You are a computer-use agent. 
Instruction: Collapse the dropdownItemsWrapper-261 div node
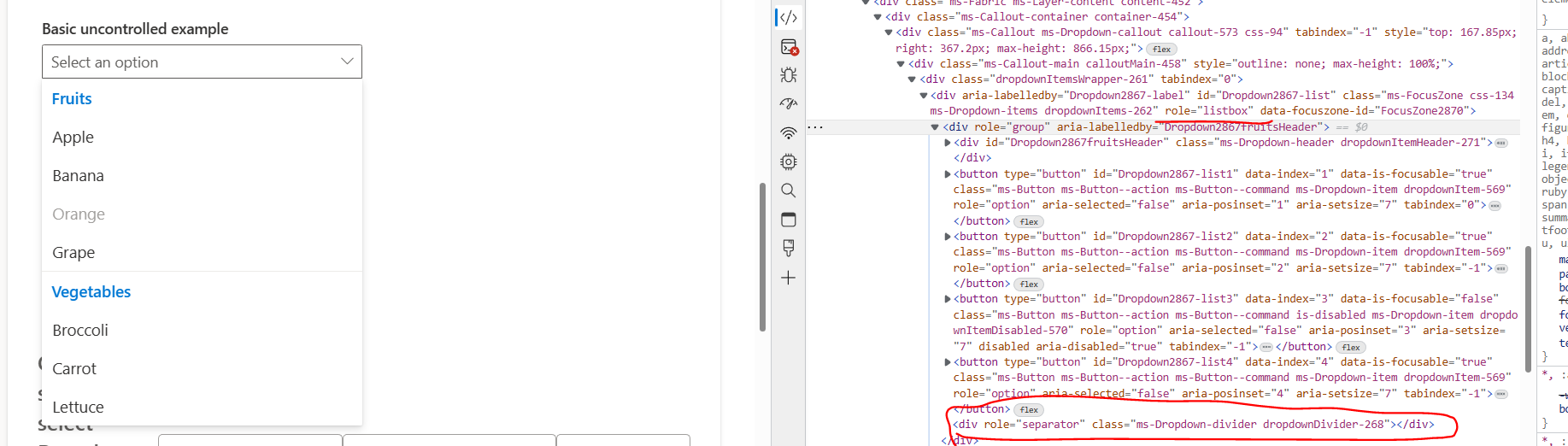click(912, 79)
